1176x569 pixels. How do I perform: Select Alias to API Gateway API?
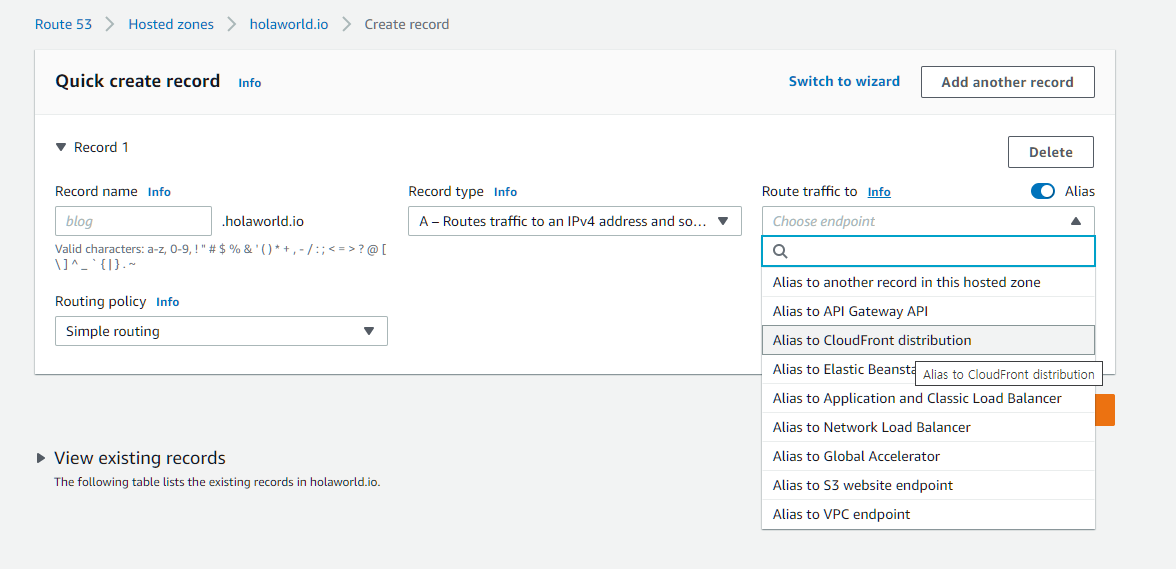tap(928, 311)
